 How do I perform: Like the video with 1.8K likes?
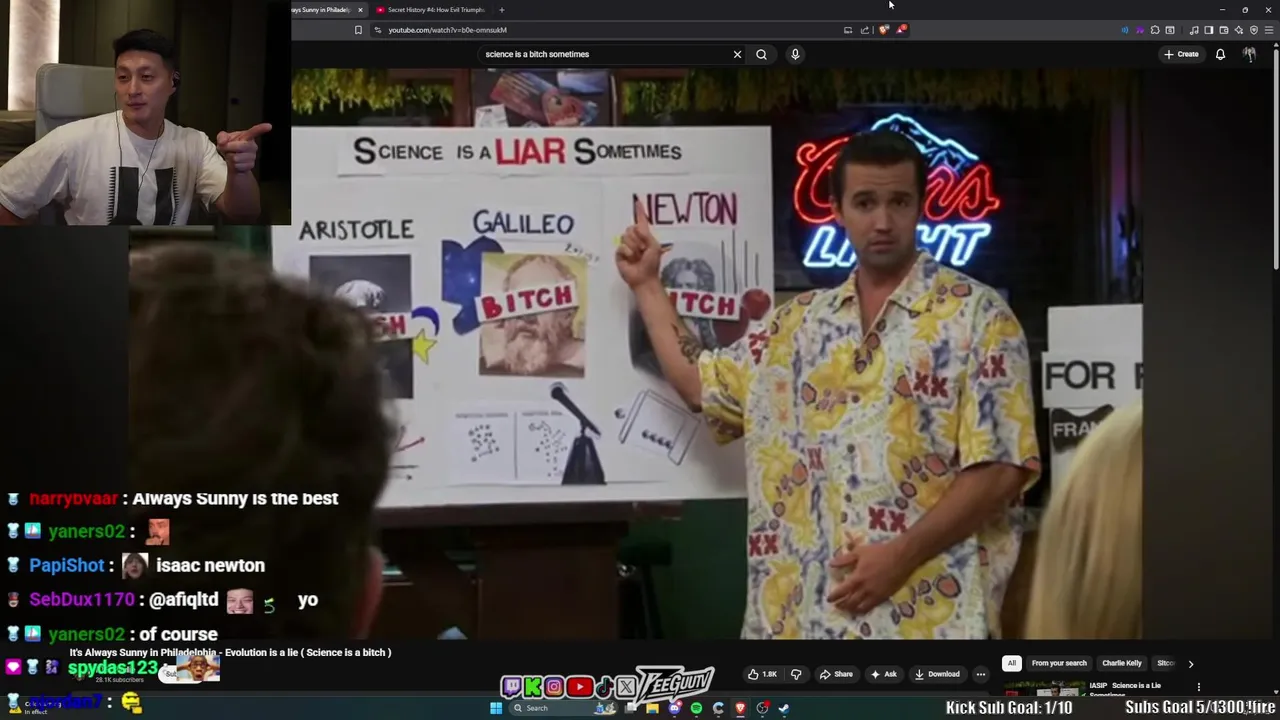coord(762,674)
